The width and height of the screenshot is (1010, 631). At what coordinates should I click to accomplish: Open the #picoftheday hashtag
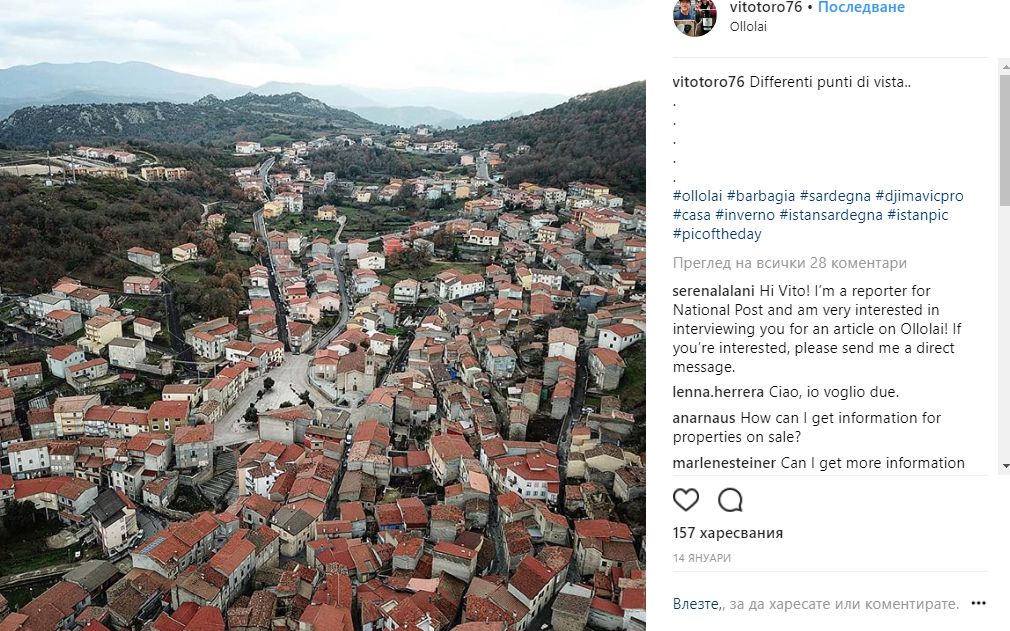click(717, 234)
